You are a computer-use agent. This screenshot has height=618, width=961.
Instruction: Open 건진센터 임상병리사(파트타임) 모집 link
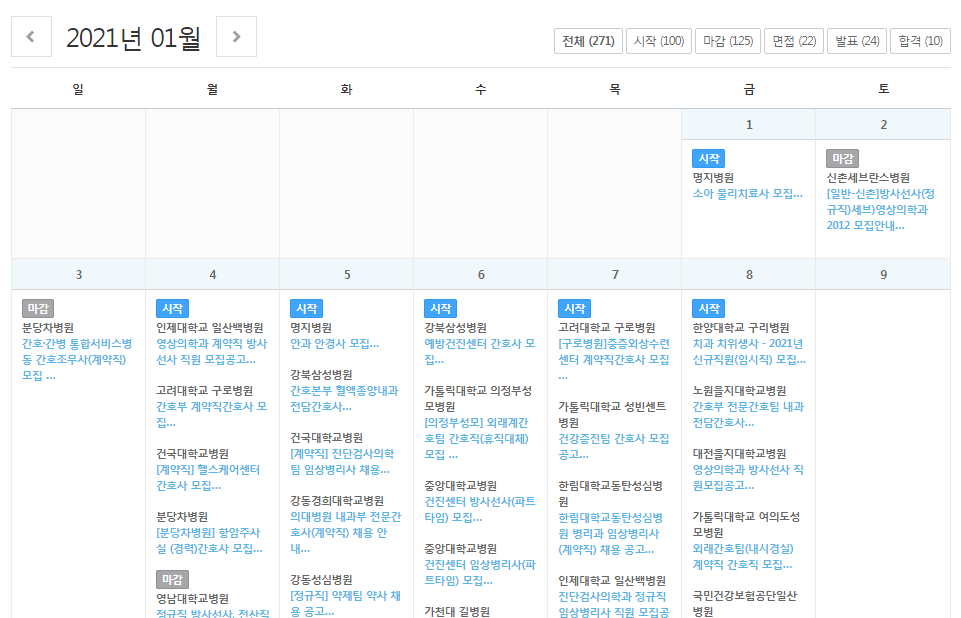tap(480, 573)
